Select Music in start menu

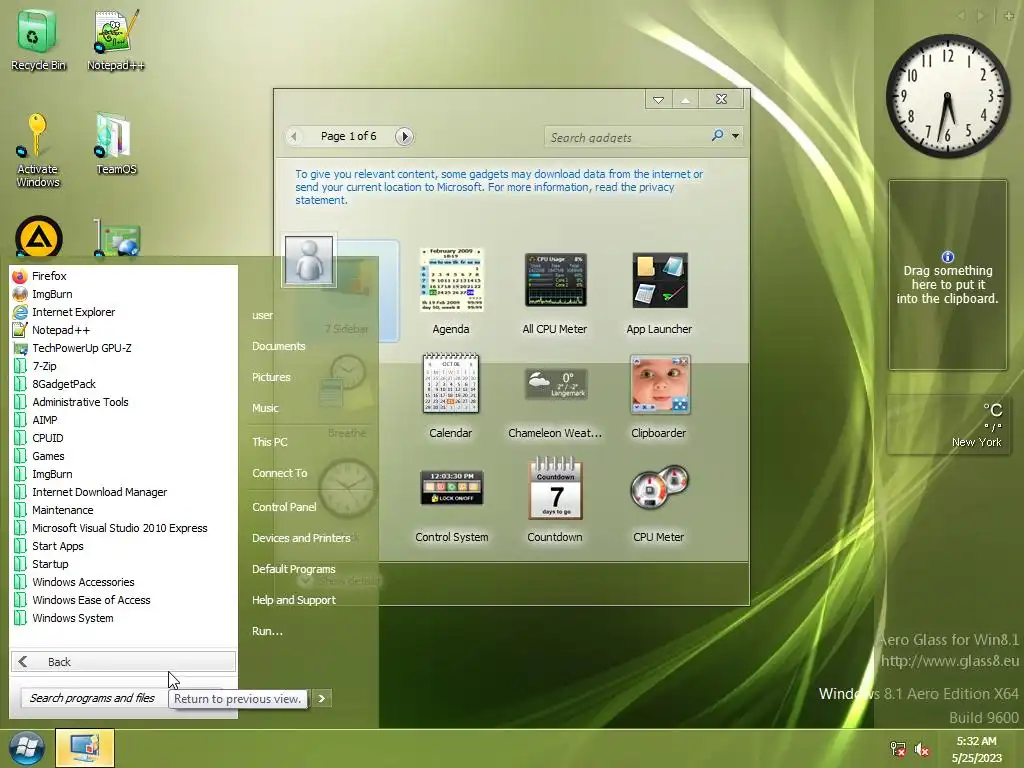tap(265, 408)
